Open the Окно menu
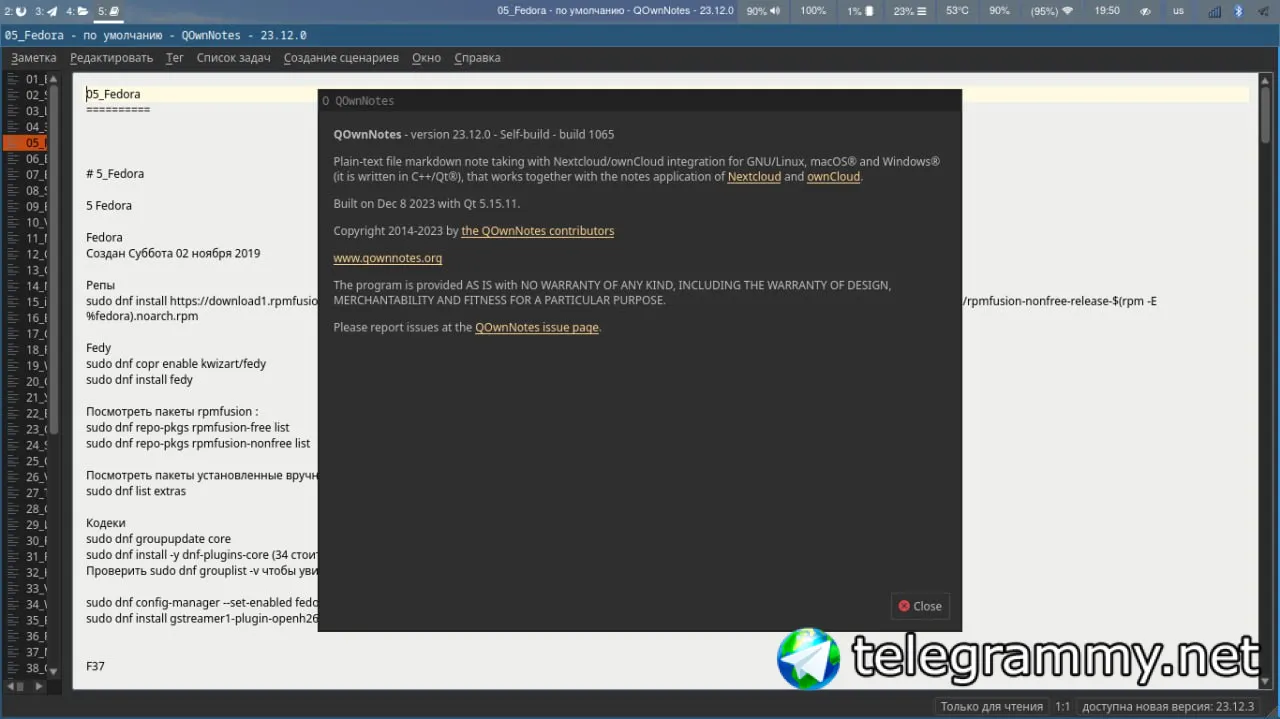 (x=426, y=58)
